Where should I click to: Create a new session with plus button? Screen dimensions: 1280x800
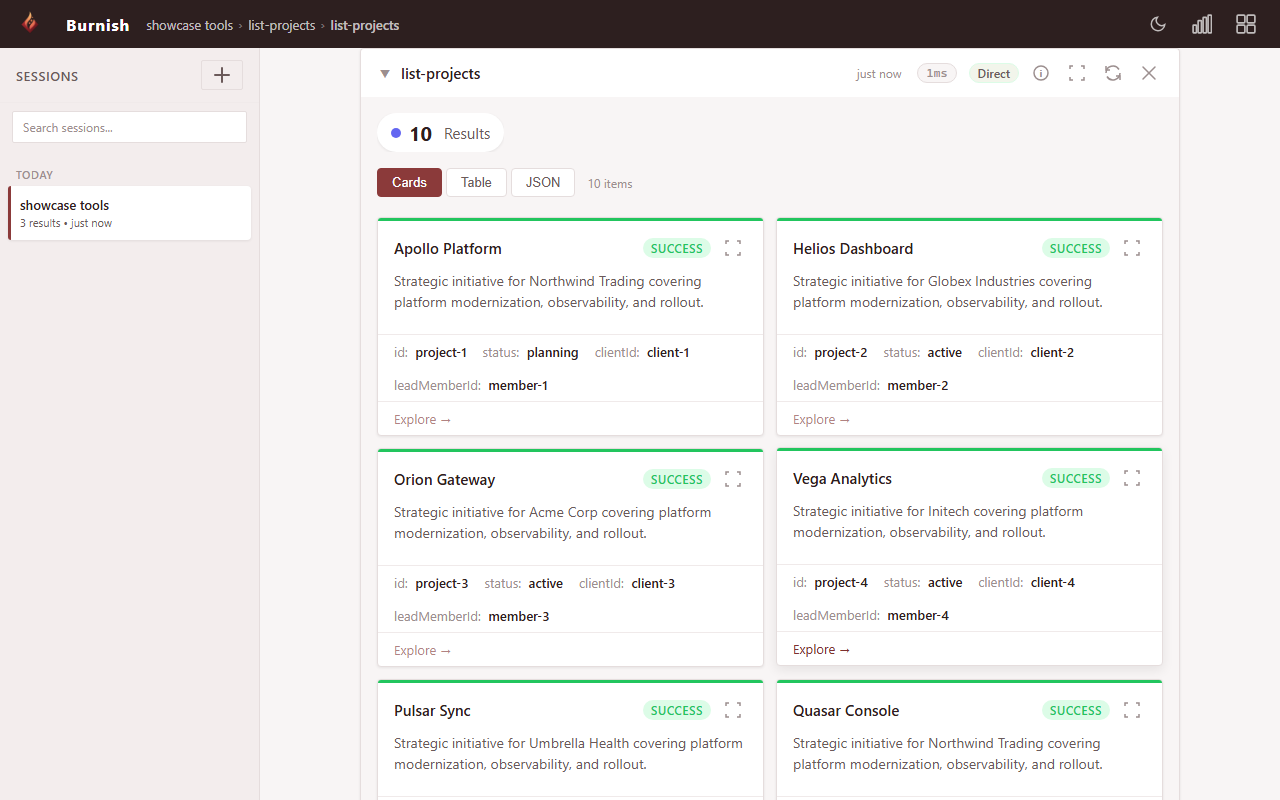click(222, 75)
